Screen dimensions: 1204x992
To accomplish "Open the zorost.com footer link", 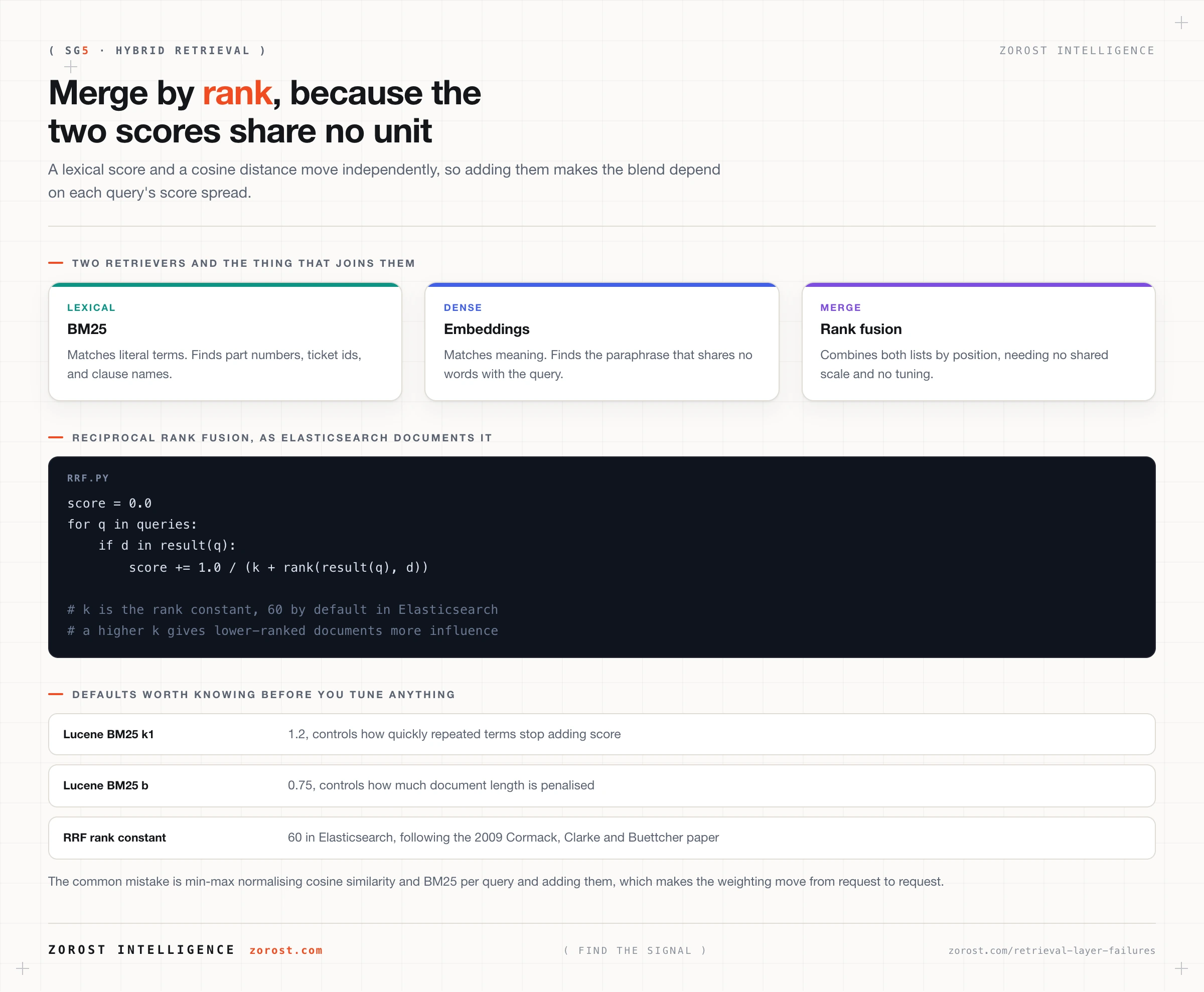I will 286,950.
